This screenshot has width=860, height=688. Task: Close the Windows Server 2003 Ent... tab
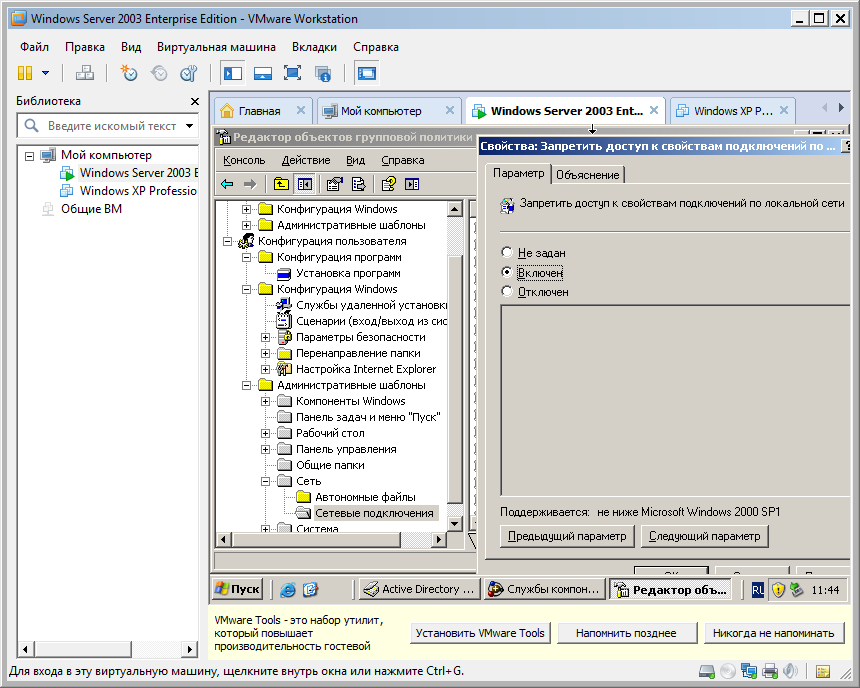point(654,110)
